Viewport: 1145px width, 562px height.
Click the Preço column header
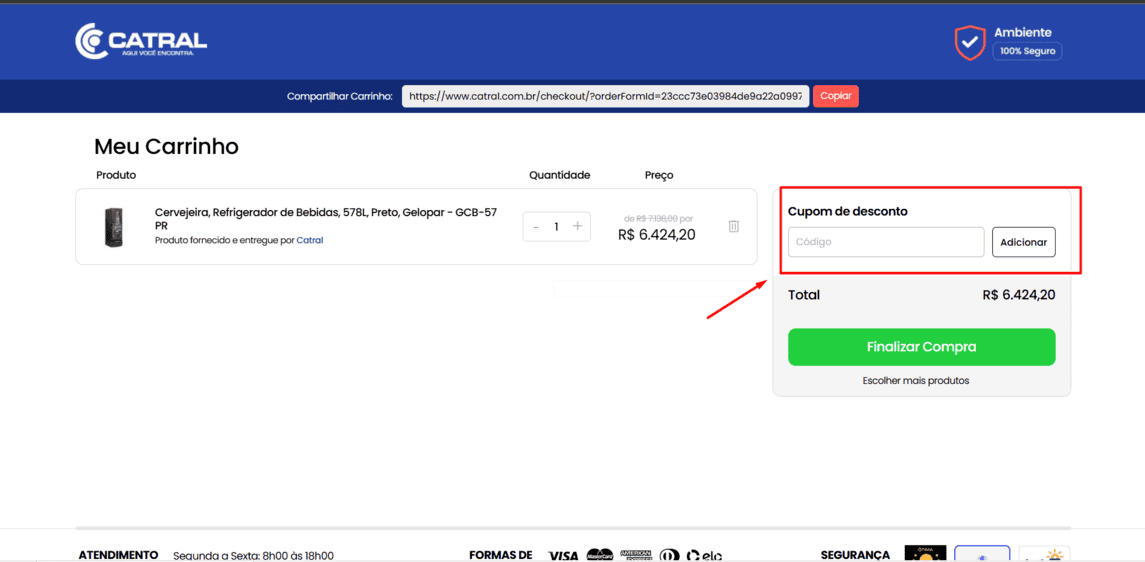coord(659,175)
